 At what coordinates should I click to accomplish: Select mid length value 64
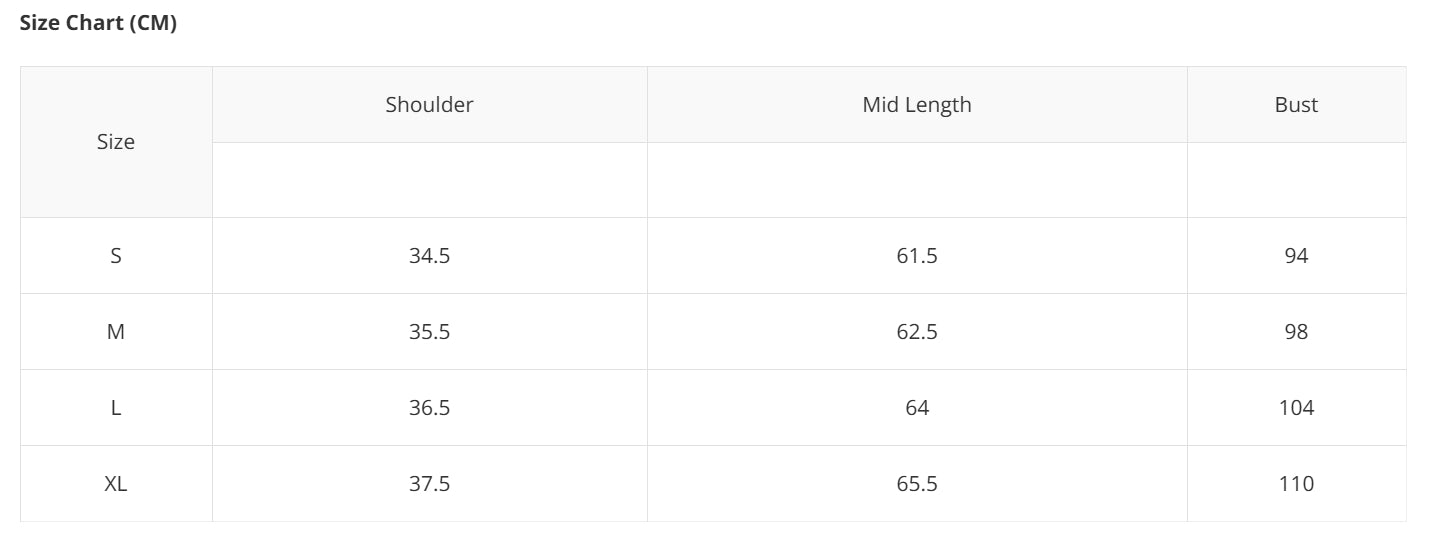[x=917, y=408]
